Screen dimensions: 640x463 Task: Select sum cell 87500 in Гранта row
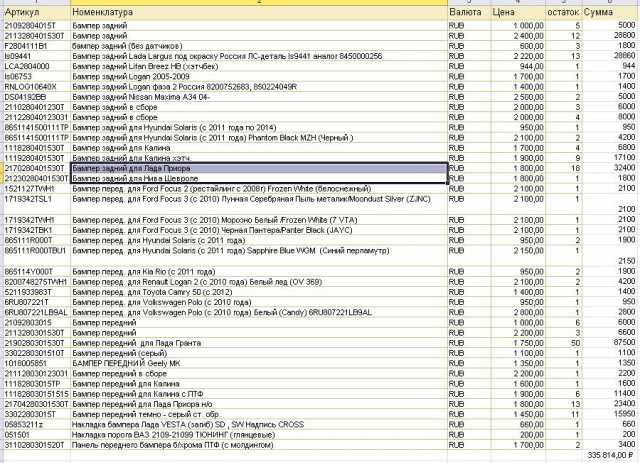610,343
